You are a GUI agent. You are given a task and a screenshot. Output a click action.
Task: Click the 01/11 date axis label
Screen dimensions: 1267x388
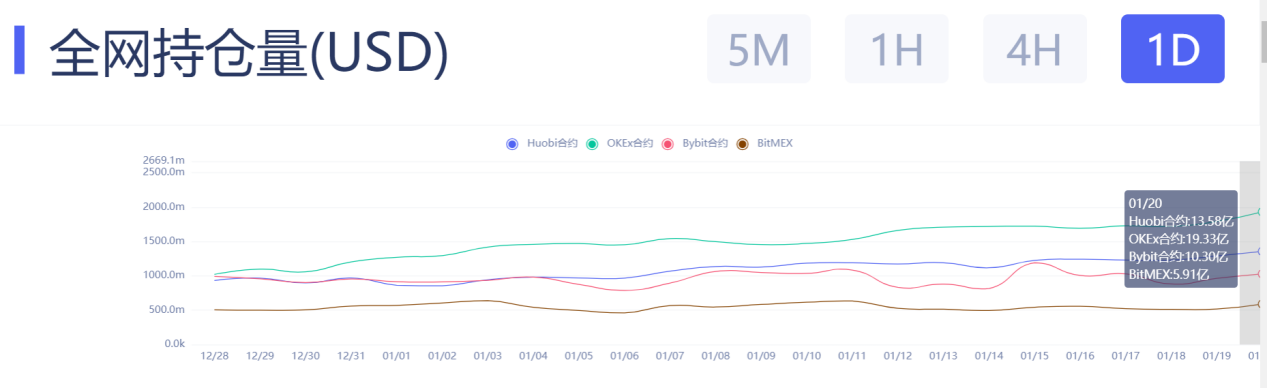pos(852,356)
